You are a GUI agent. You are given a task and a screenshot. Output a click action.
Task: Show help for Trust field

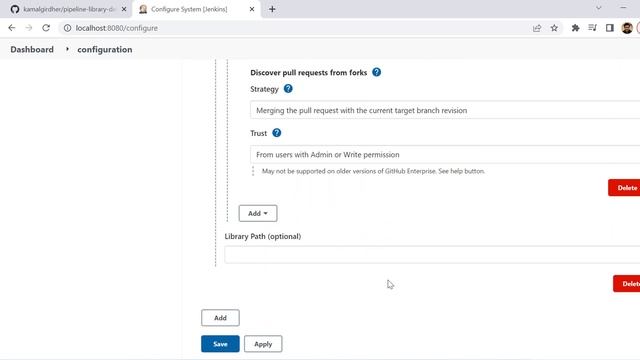(x=276, y=133)
